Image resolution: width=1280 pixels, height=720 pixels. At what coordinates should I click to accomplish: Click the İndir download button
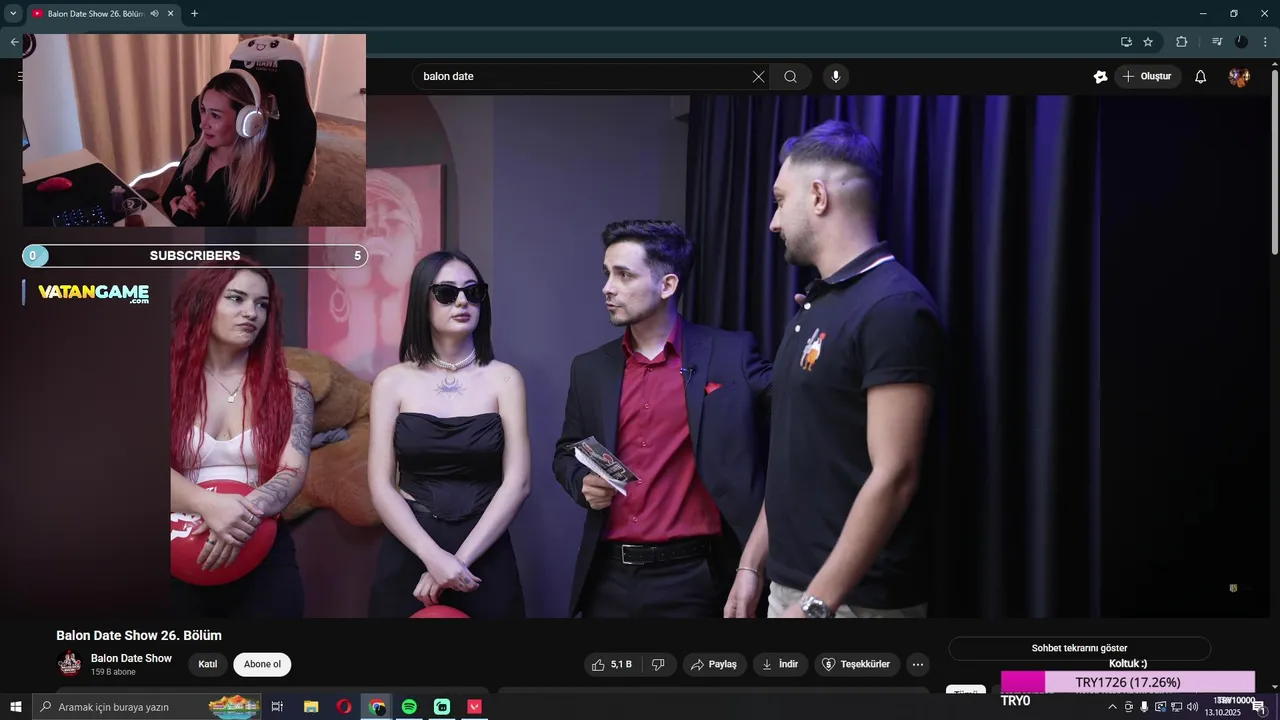pos(780,665)
